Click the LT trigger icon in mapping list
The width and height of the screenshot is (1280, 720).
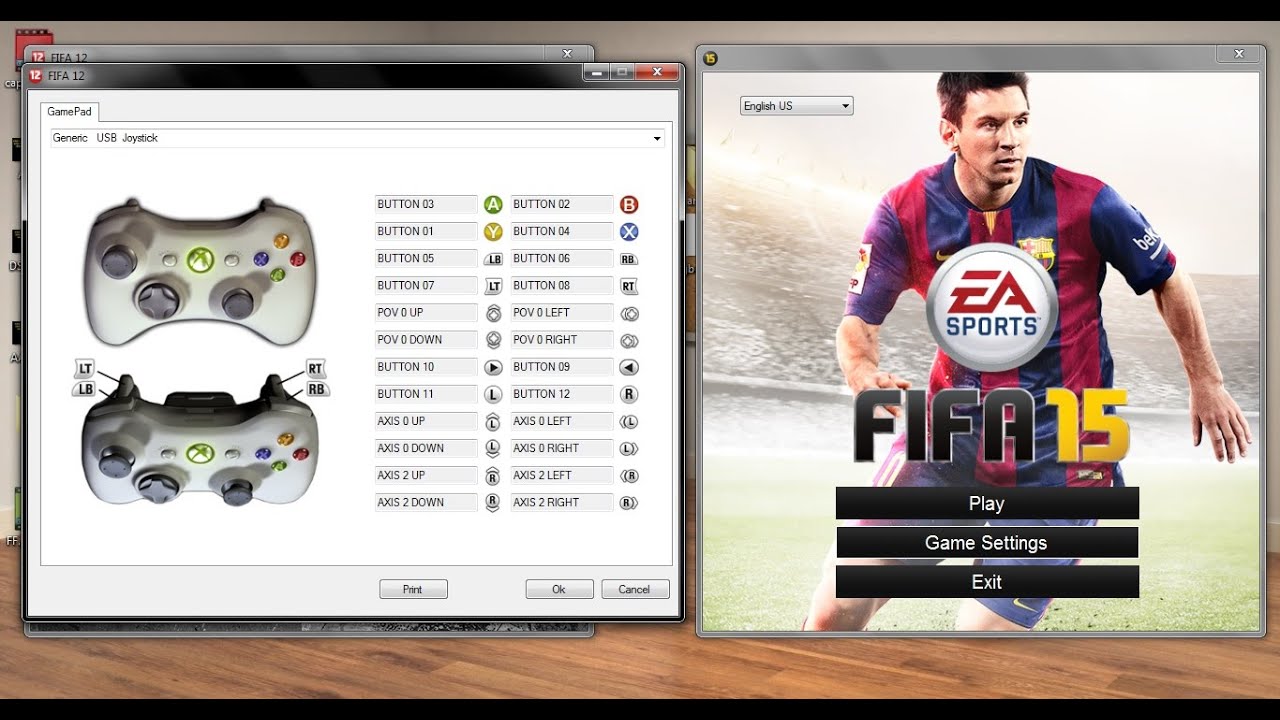click(493, 286)
